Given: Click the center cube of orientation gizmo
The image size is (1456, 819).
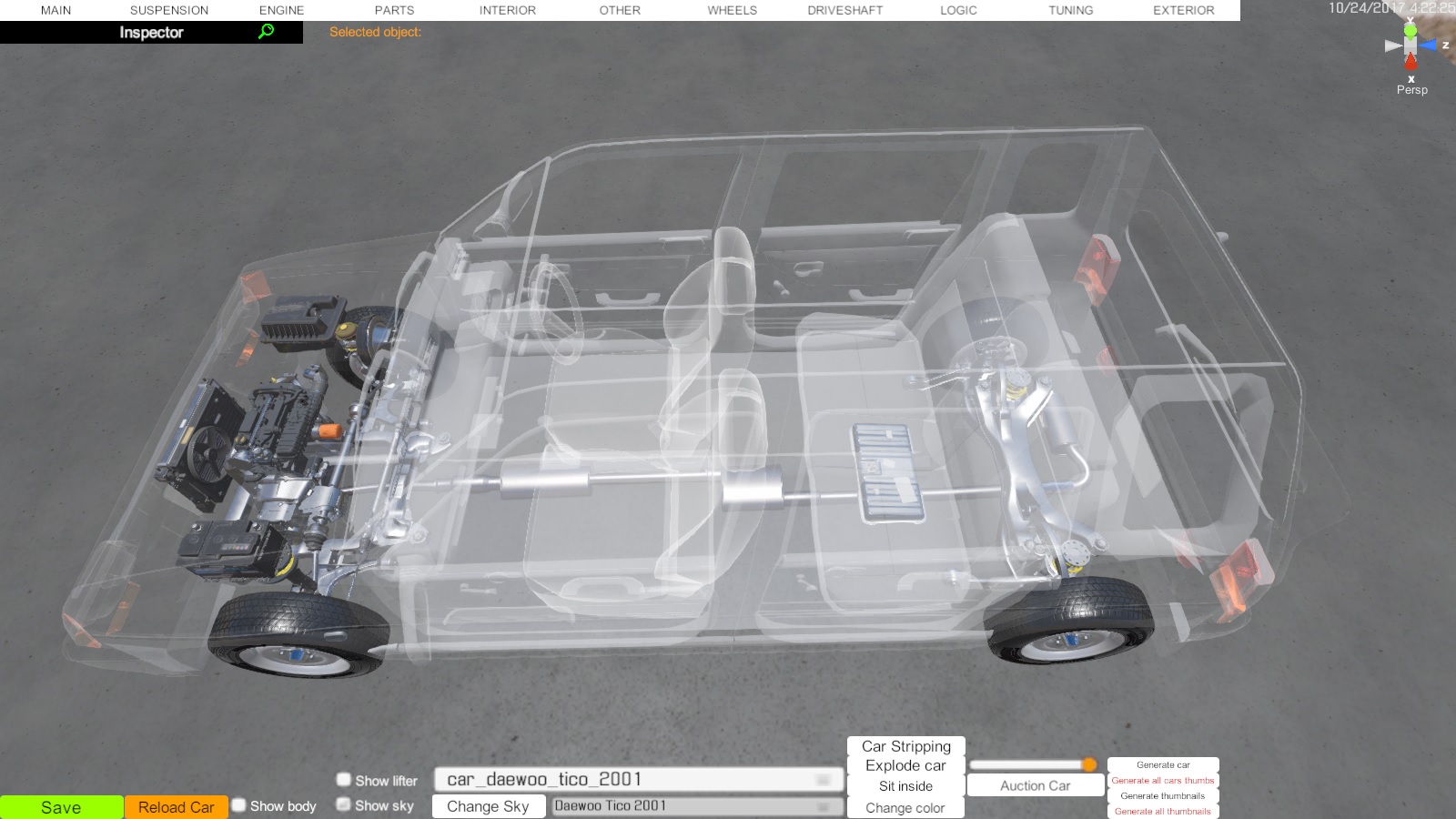Looking at the screenshot, I should tap(1410, 45).
